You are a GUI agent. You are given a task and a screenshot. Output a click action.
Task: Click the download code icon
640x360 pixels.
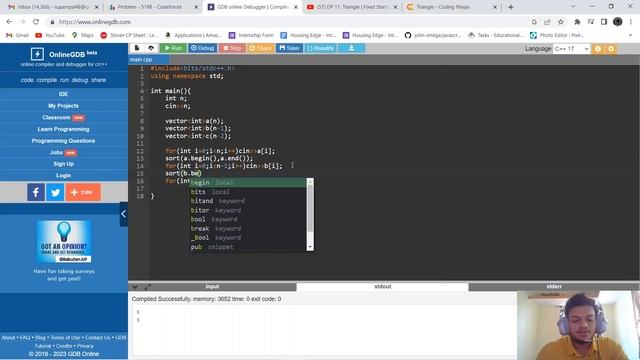click(351, 48)
